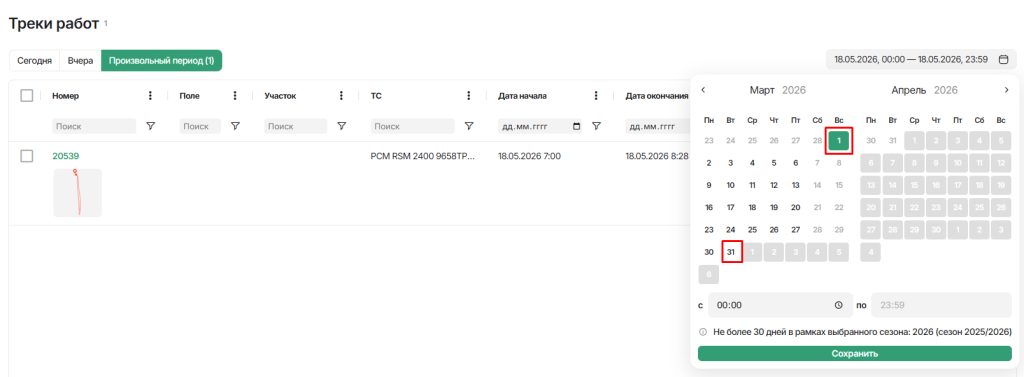The image size is (1024, 377).
Task: Click Дата начала column header
Action: click(522, 96)
